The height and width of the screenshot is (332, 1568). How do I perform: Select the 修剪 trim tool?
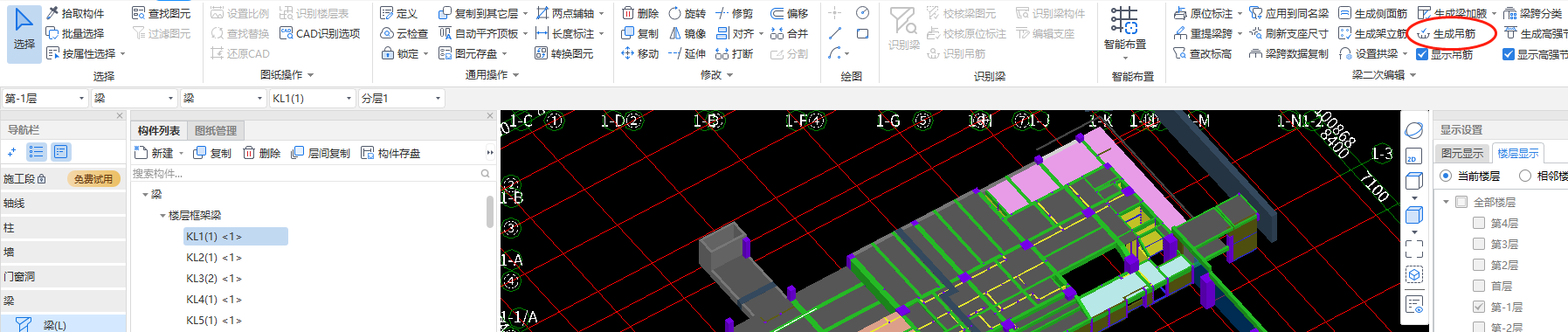click(x=734, y=13)
